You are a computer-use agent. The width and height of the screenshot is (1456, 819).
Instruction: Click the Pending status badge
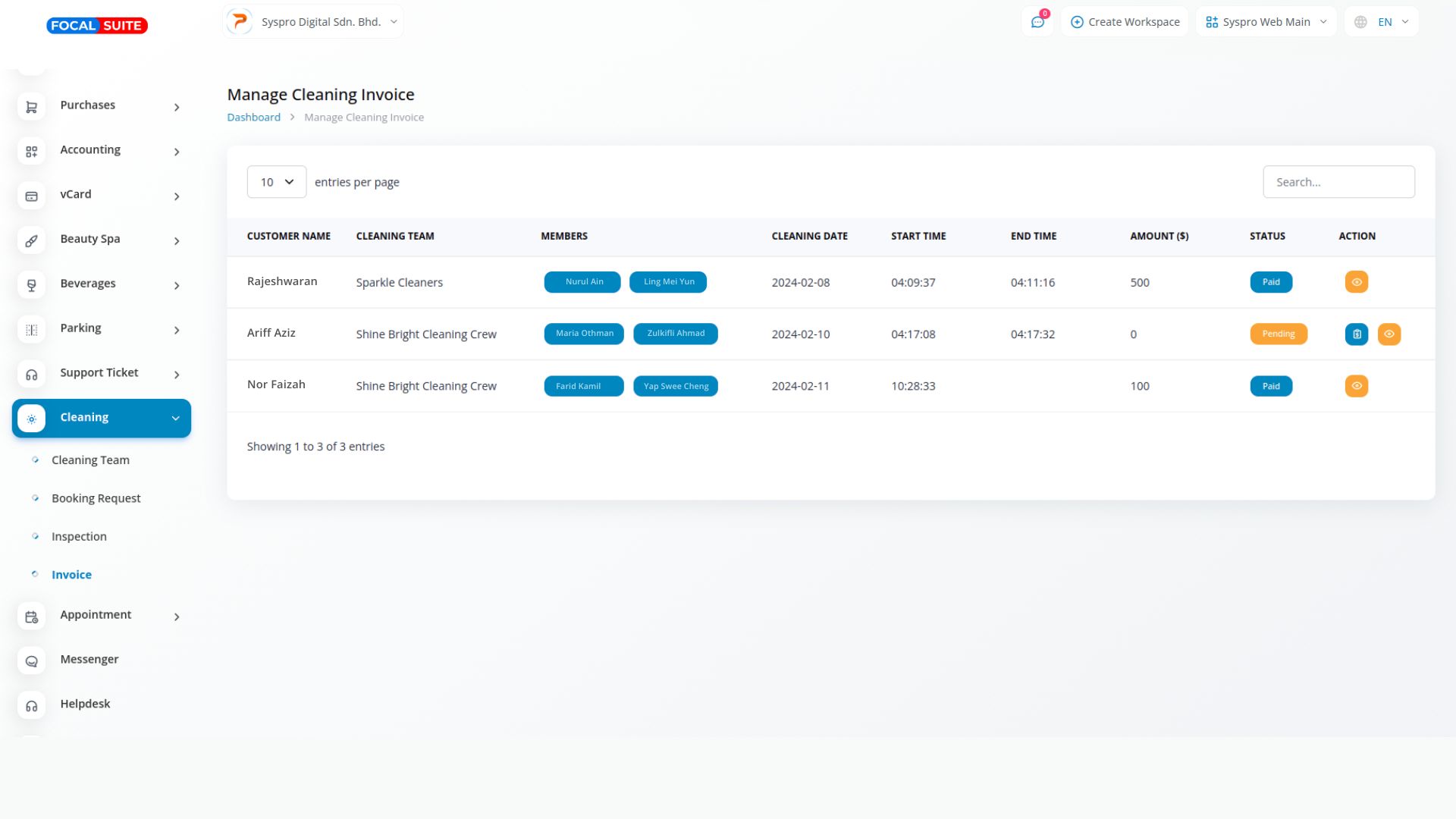tap(1278, 334)
